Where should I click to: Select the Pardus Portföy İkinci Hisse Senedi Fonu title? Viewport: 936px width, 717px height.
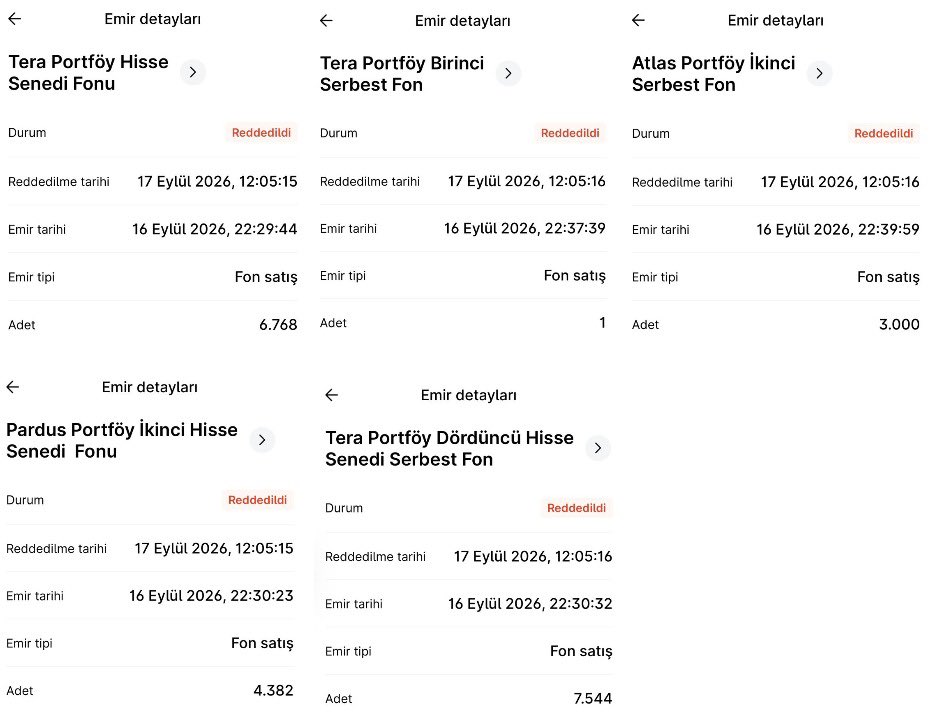[122, 441]
